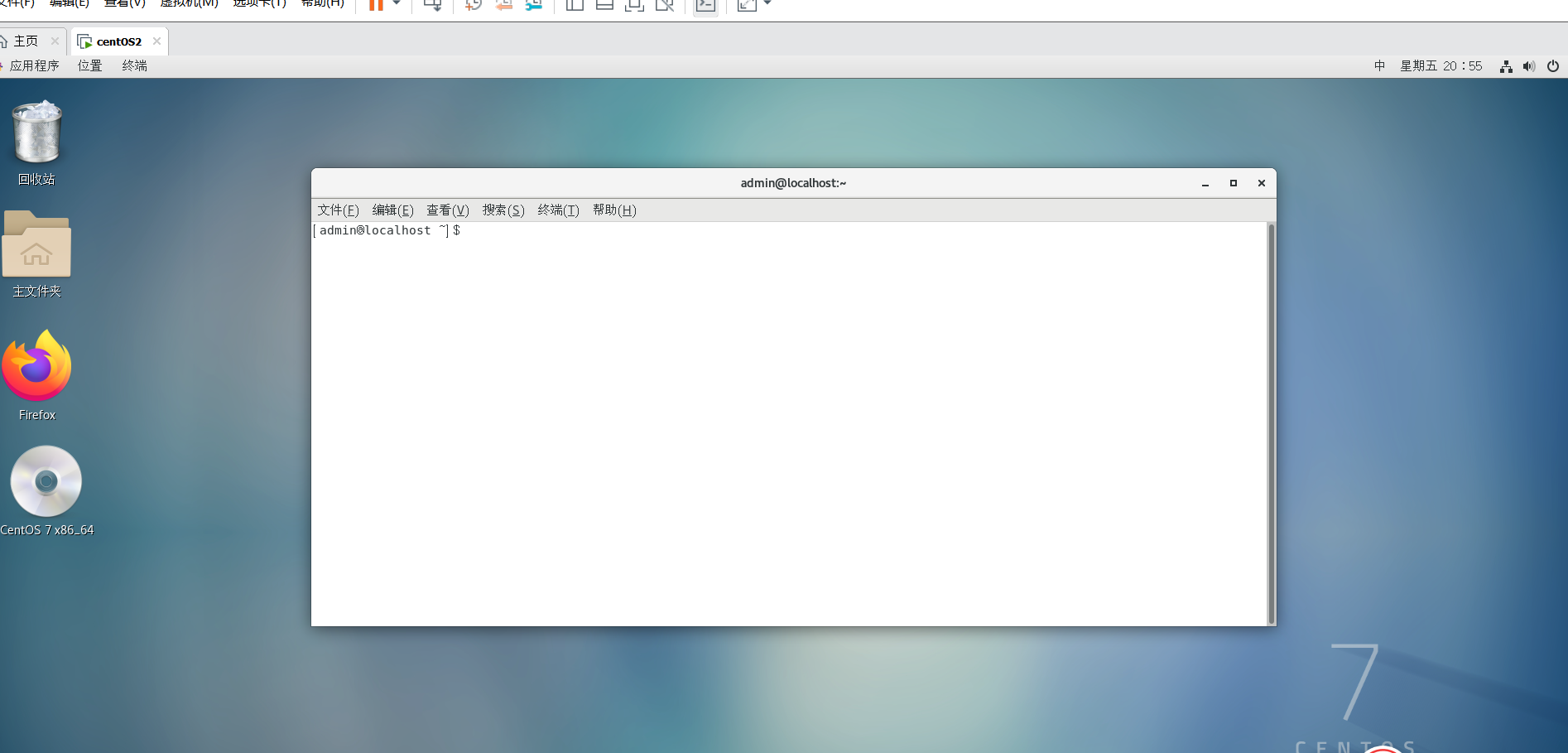The width and height of the screenshot is (1568, 753).
Task: Open terminal 编辑(E) menu
Action: point(392,210)
